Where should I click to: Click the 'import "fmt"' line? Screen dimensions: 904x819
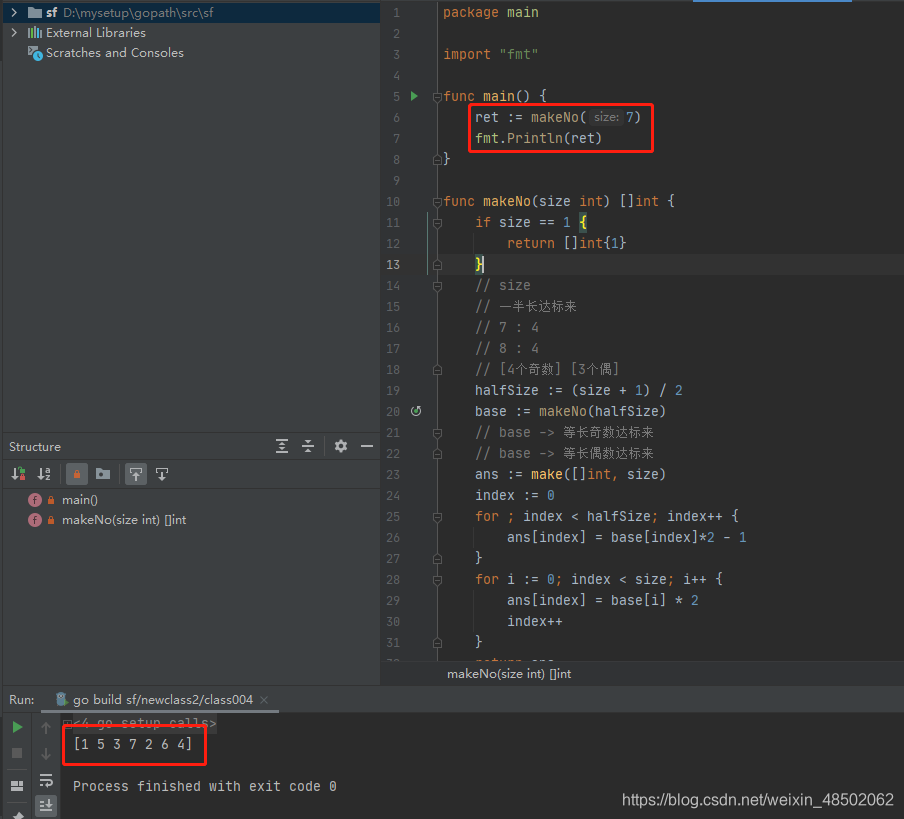490,54
